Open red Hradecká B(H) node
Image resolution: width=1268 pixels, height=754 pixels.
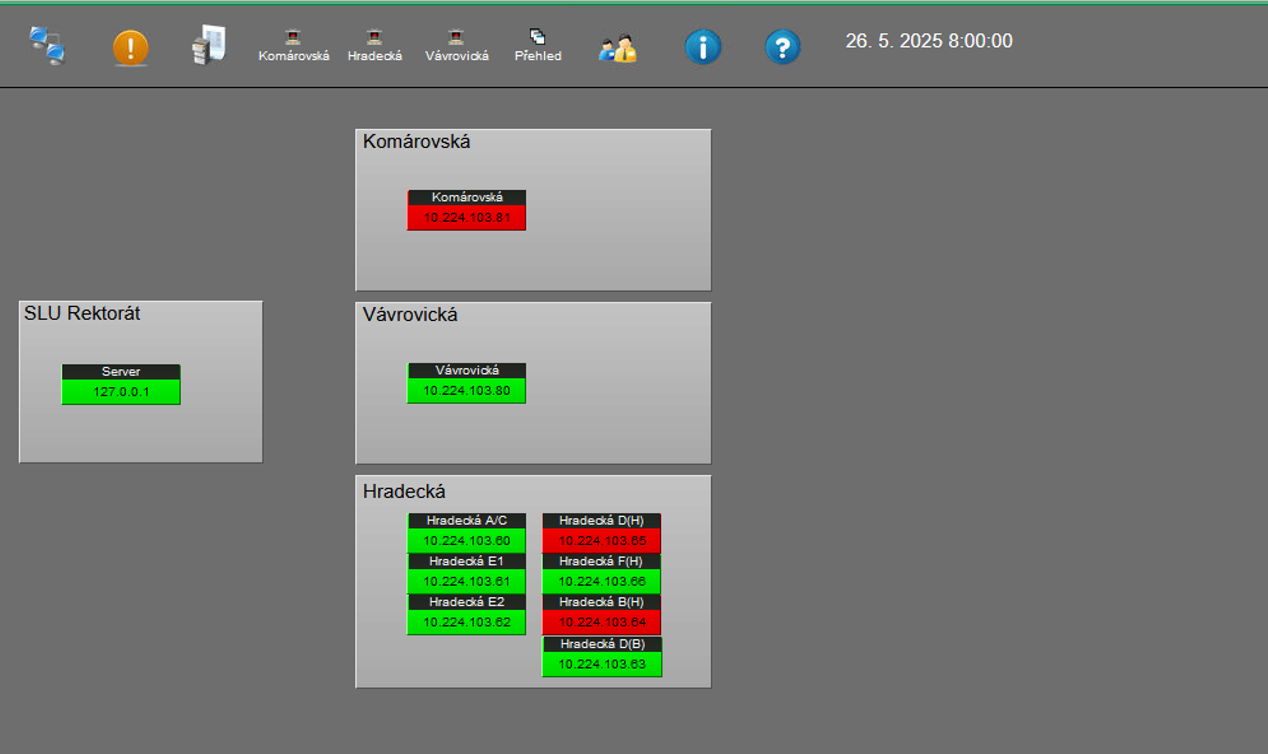tap(601, 614)
